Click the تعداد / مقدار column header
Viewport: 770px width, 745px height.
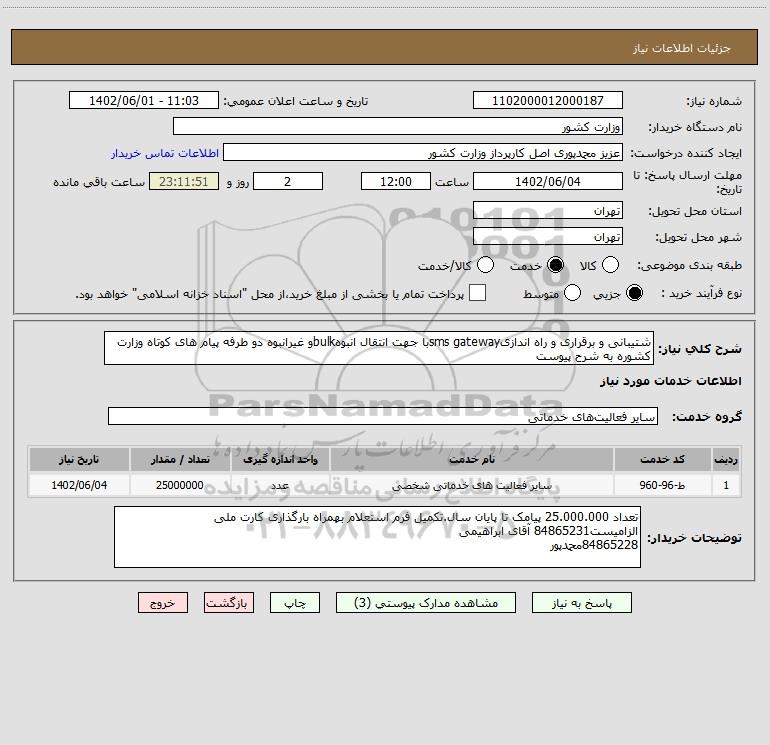click(x=180, y=460)
